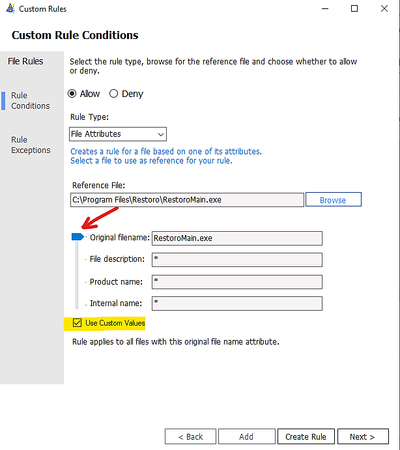
Task: Click the File description input field
Action: pos(237,260)
